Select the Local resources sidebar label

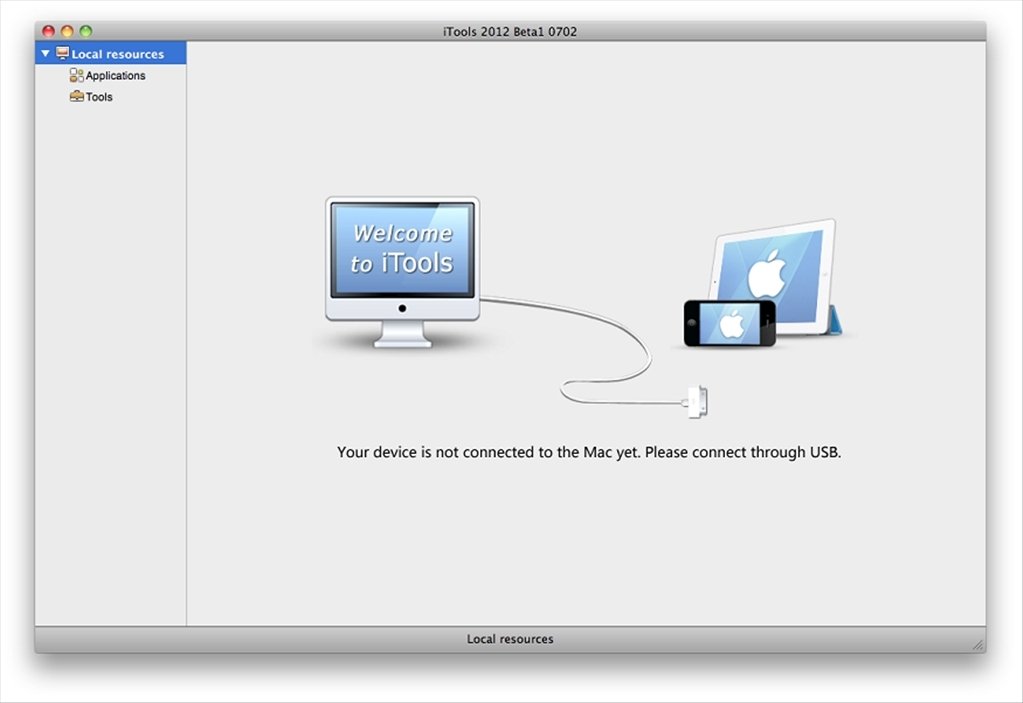coord(117,54)
